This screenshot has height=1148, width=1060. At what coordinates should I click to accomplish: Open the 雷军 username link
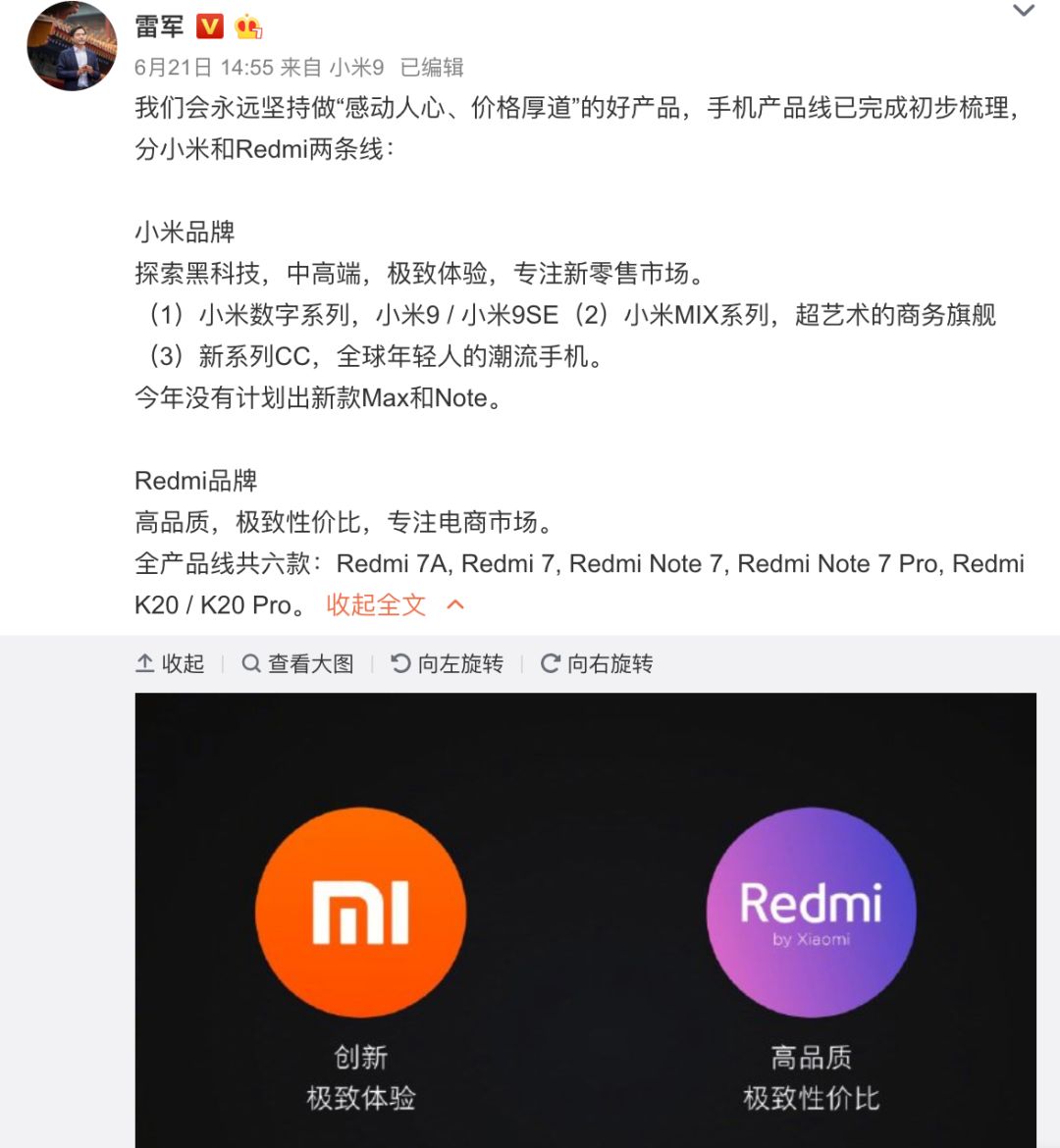coord(159,27)
